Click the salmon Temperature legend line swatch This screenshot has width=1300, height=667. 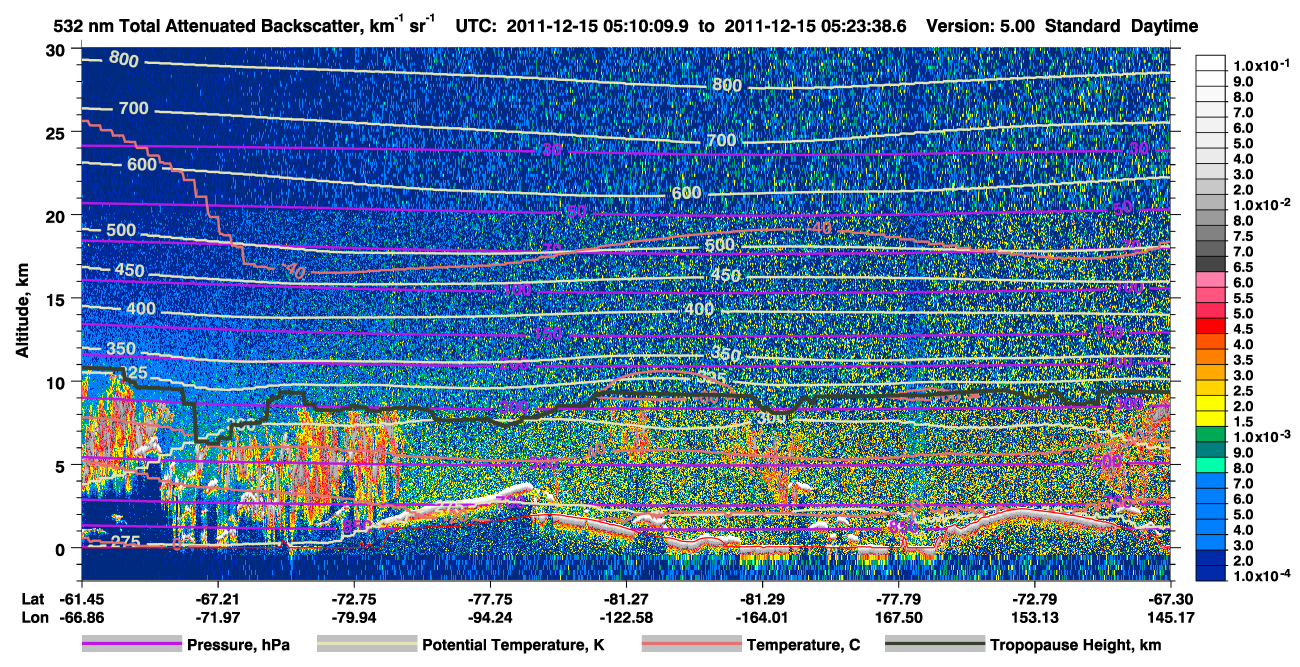click(x=691, y=645)
